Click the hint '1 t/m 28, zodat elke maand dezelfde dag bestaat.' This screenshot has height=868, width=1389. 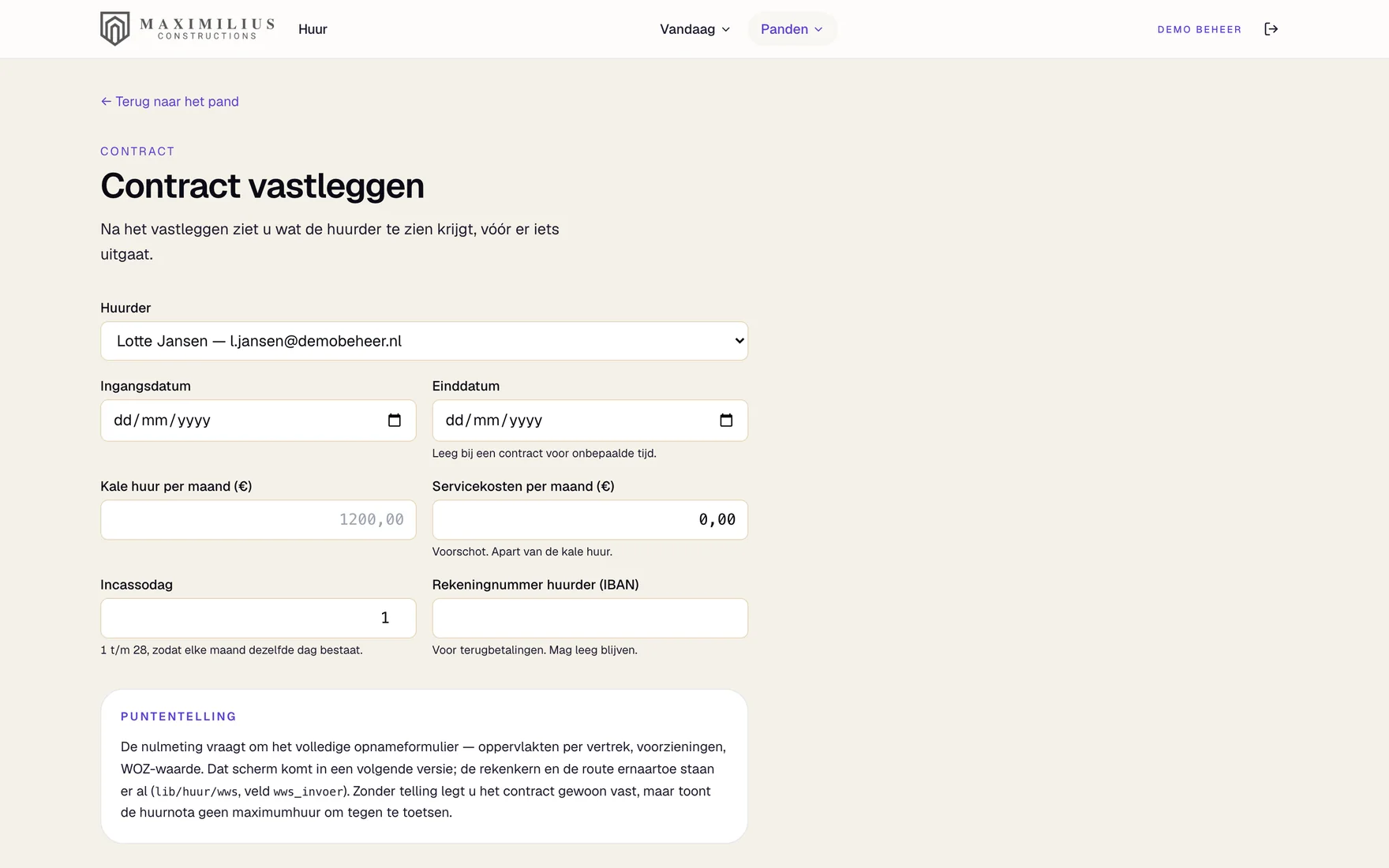[231, 650]
